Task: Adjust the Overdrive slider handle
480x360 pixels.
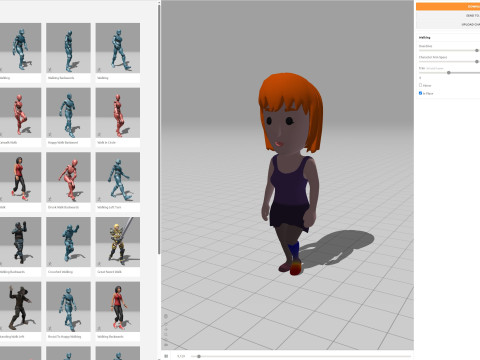Action: click(477, 50)
